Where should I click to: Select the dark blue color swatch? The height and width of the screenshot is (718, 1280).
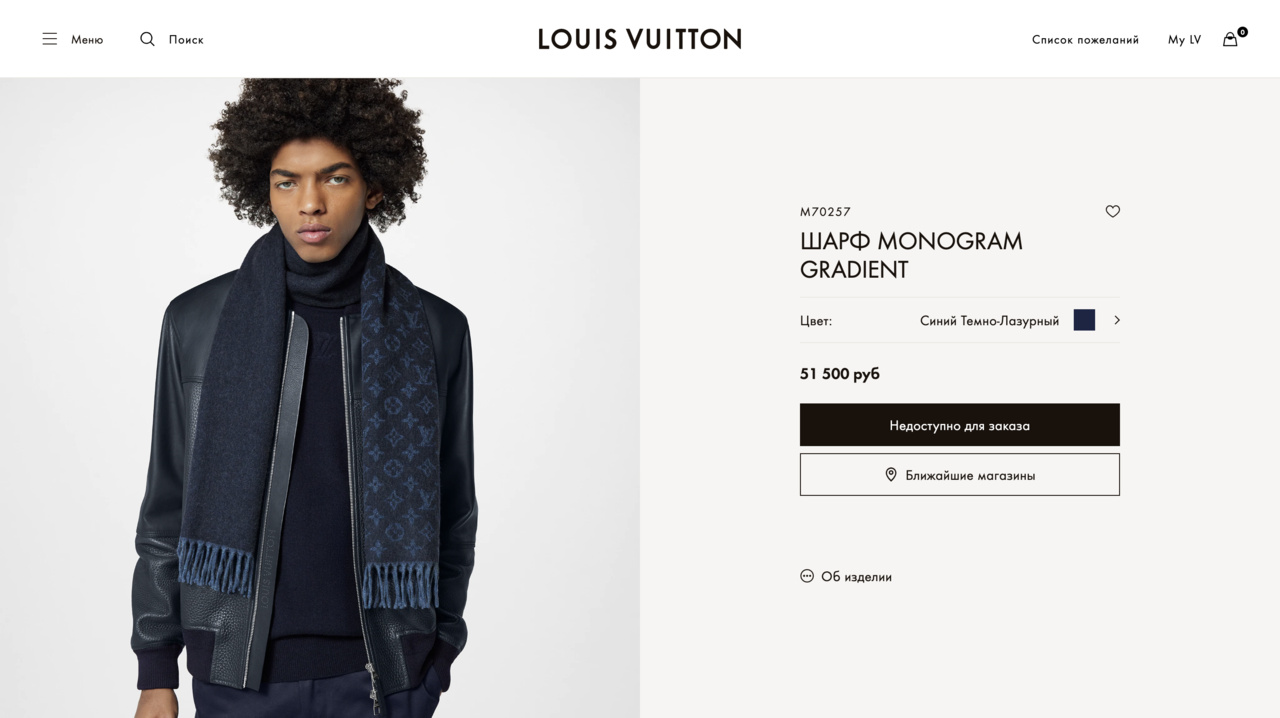(x=1084, y=320)
